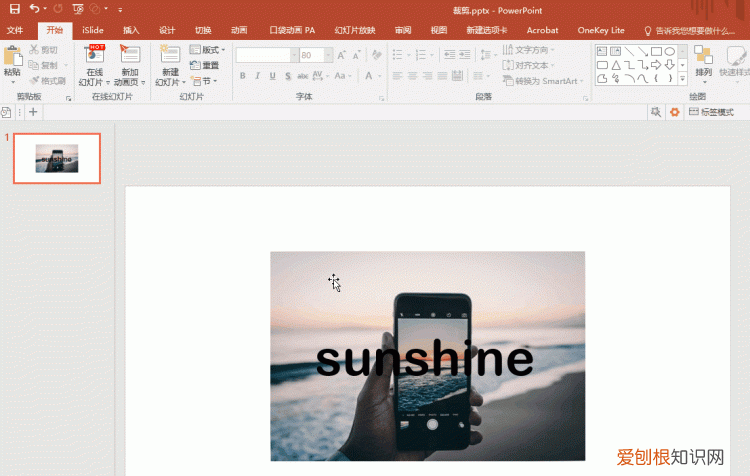Viewport: 750px width, 476px height.
Task: Click the Paste (粘贴) clipboard icon
Action: click(x=12, y=56)
